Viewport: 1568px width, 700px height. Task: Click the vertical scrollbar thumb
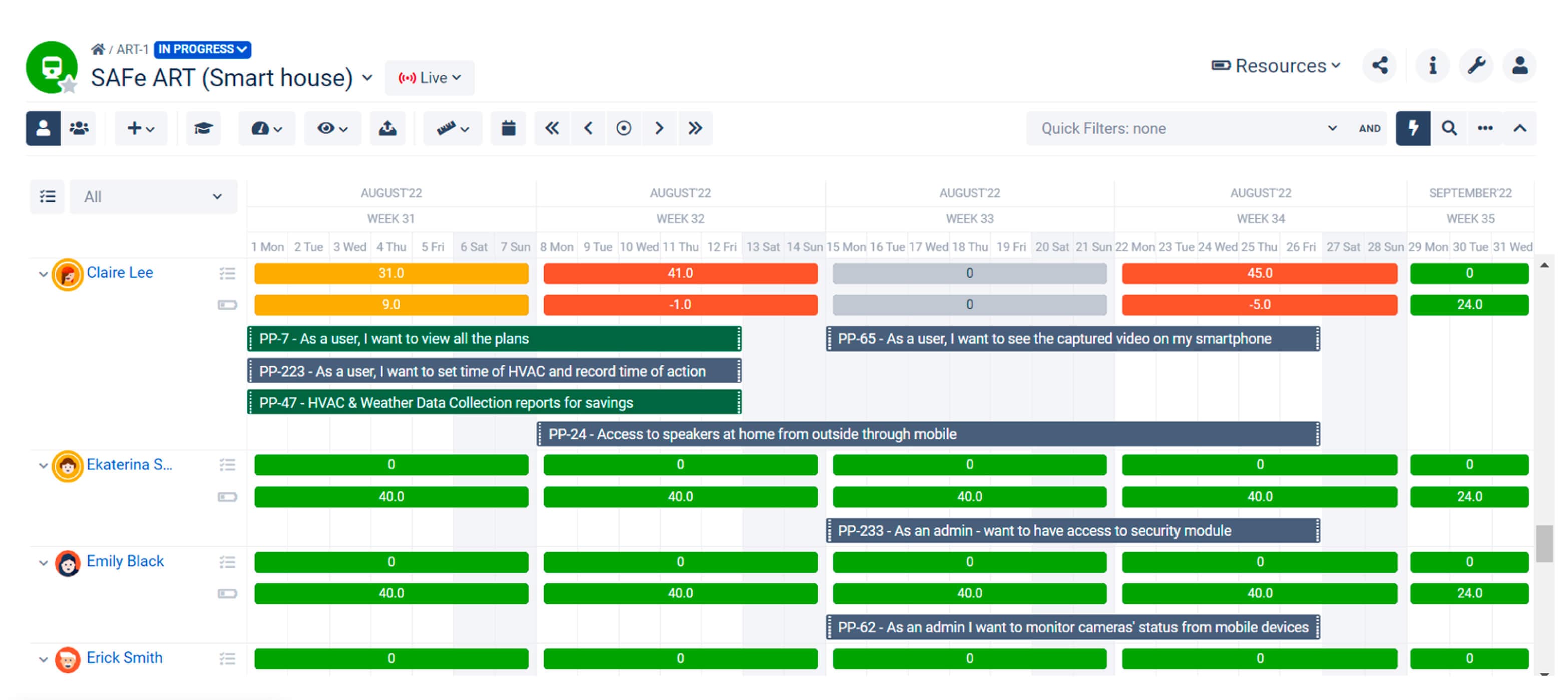pos(1544,544)
